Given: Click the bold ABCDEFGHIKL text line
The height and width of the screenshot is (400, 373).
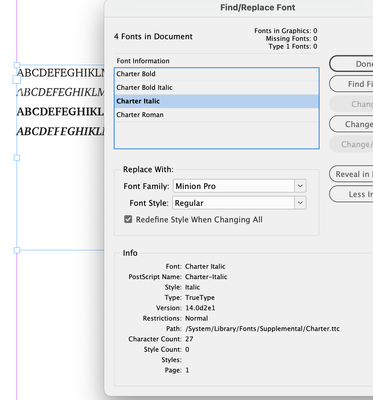Looking at the screenshot, I should click(60, 111).
